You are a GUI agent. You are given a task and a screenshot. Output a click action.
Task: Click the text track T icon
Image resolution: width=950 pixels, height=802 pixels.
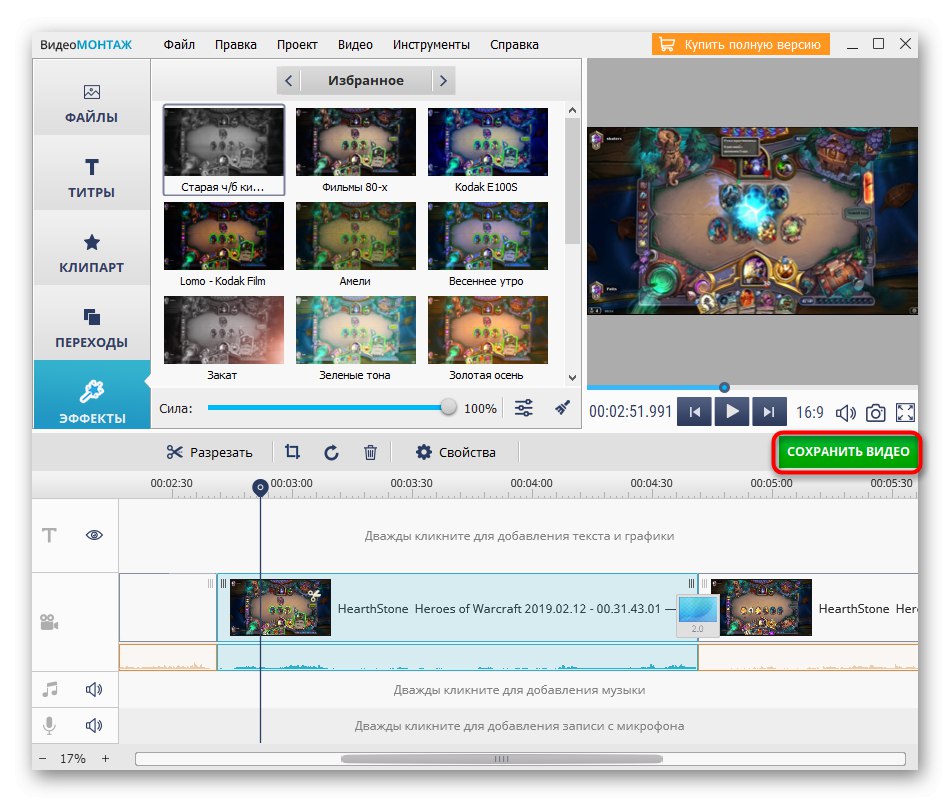click(x=49, y=535)
